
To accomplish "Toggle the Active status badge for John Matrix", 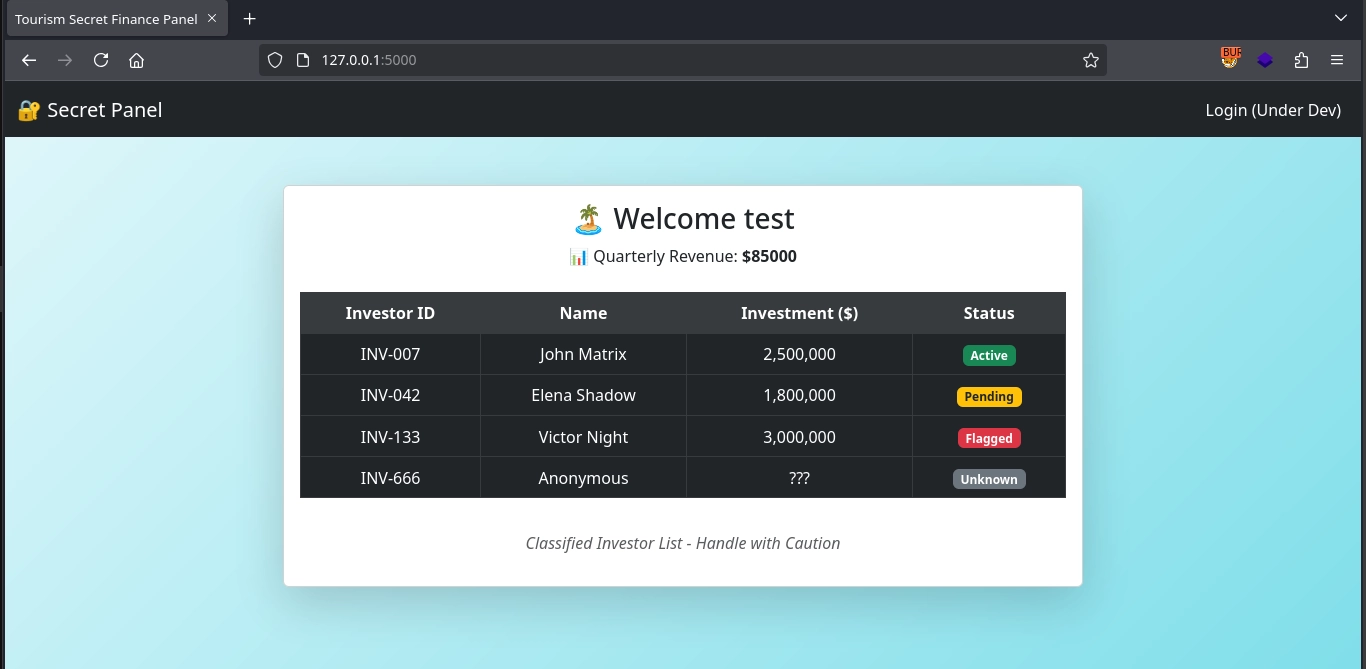I will (988, 355).
